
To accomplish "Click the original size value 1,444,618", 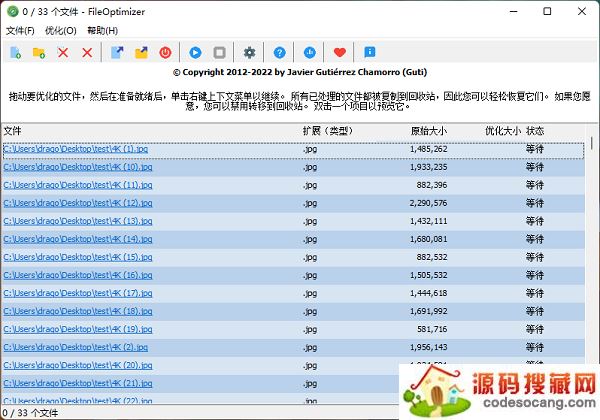I will click(x=429, y=293).
